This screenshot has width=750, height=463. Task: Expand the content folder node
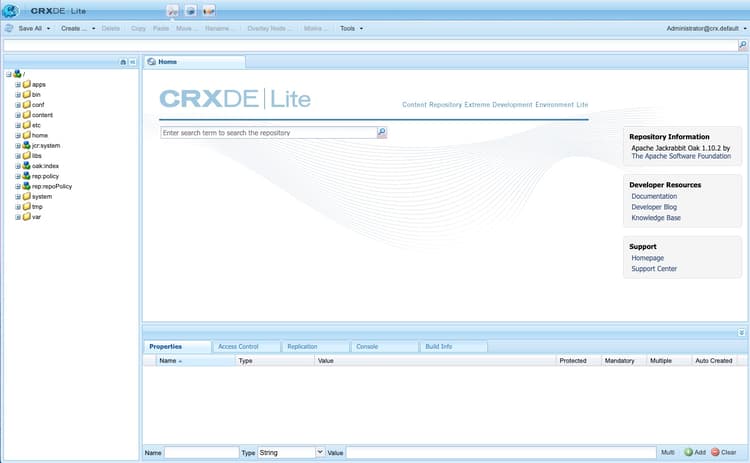[18, 115]
